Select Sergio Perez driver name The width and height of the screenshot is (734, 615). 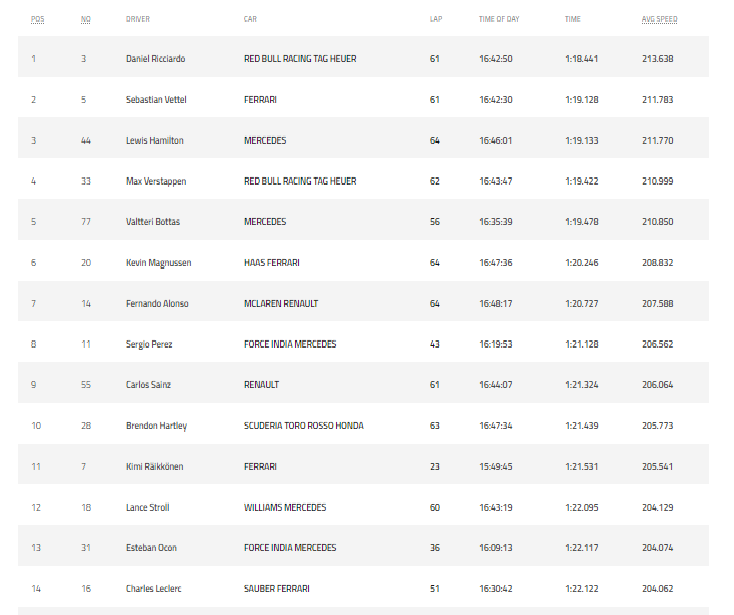coord(149,344)
